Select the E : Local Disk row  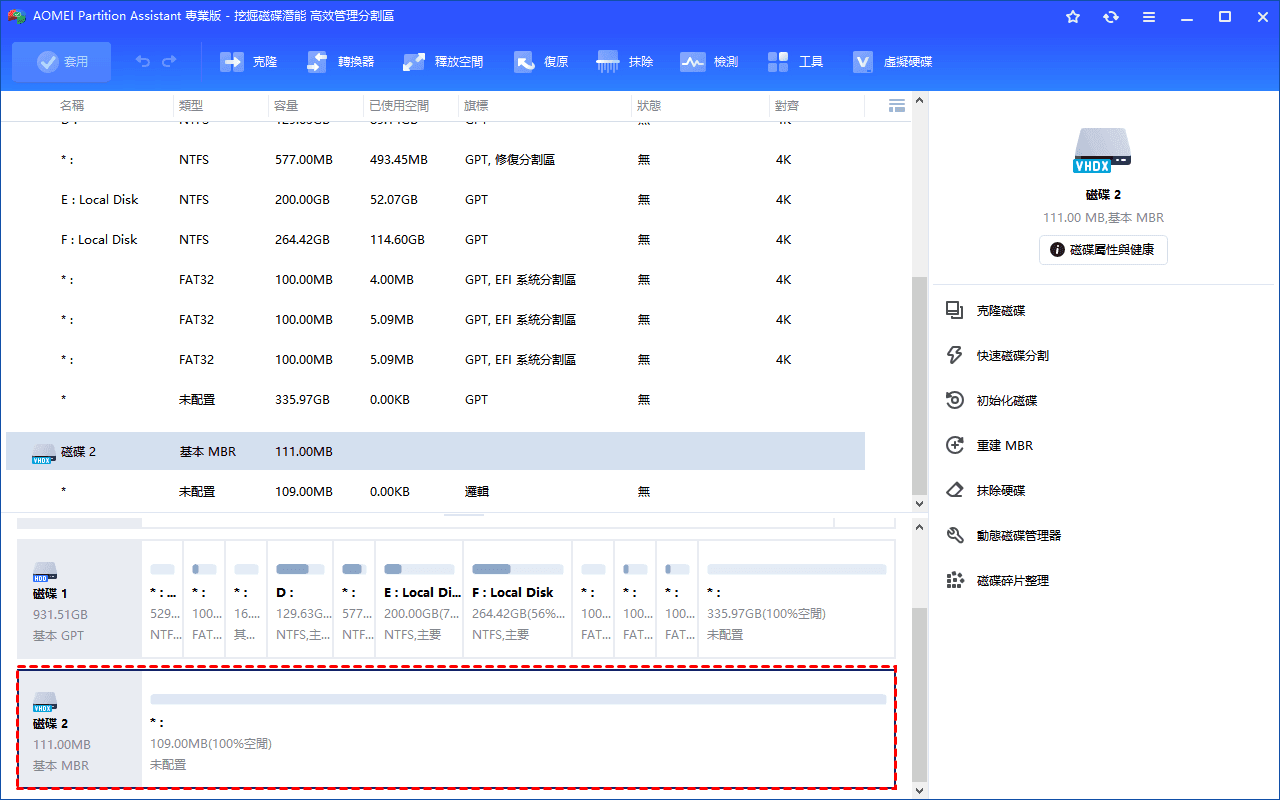coord(435,200)
